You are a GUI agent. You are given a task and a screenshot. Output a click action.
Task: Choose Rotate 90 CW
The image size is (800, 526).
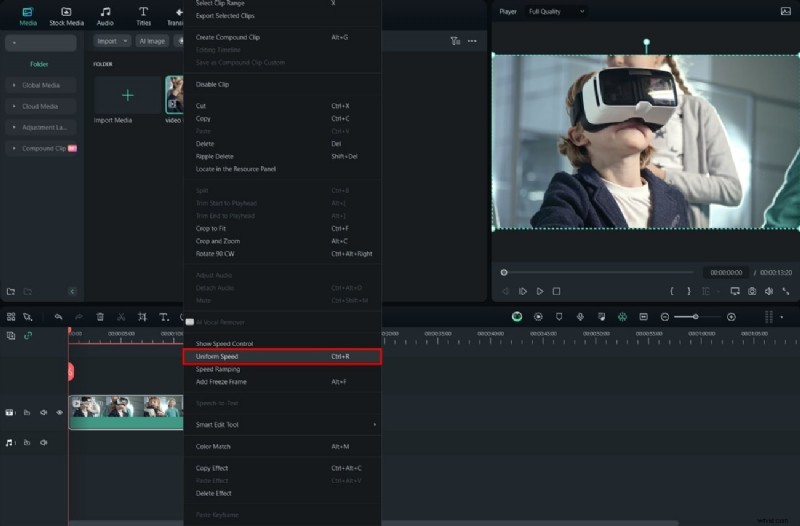[x=283, y=254]
